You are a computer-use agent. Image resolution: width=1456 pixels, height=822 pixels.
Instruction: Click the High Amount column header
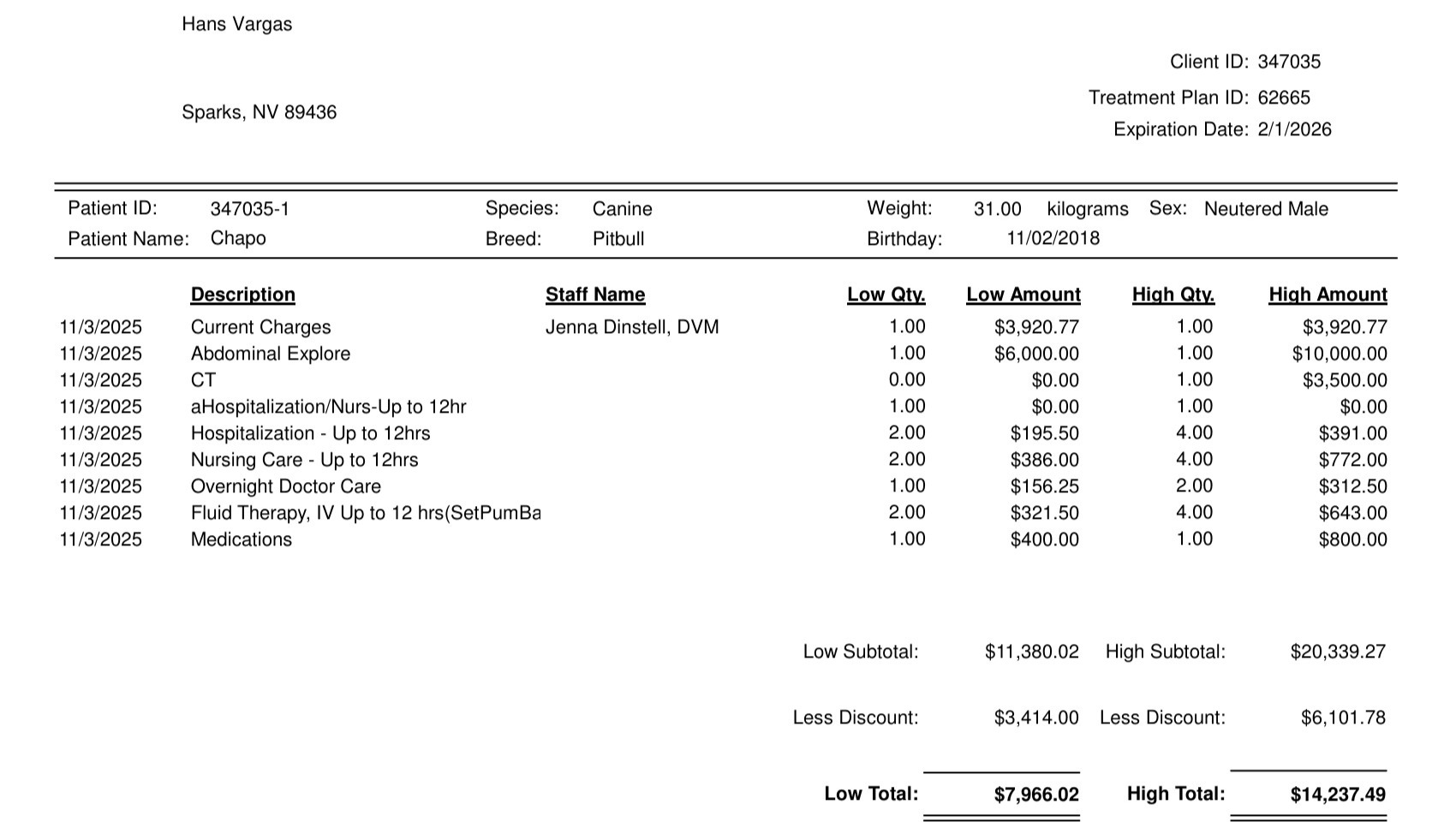pos(1327,295)
